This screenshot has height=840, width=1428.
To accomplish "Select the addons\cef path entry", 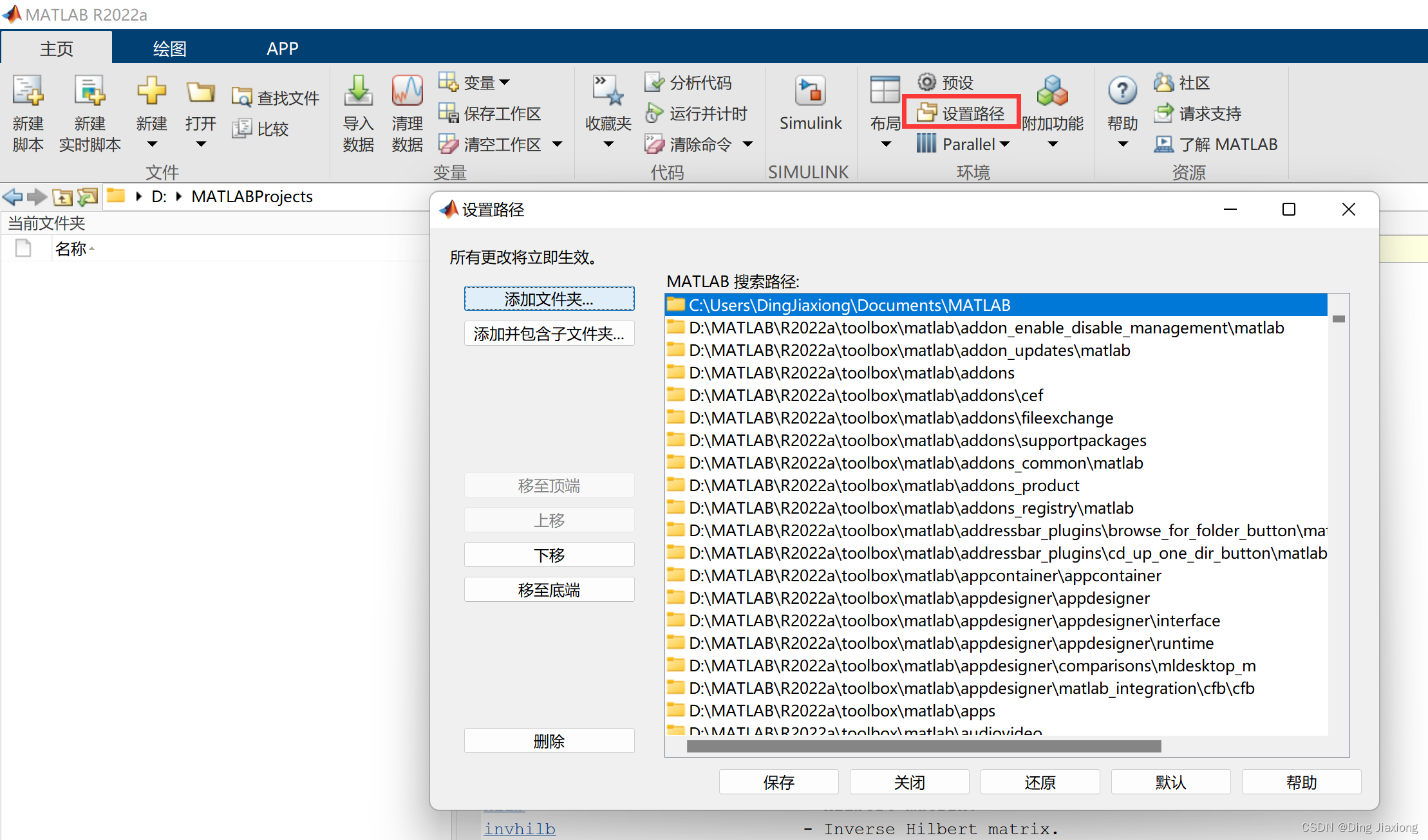I will [865, 395].
